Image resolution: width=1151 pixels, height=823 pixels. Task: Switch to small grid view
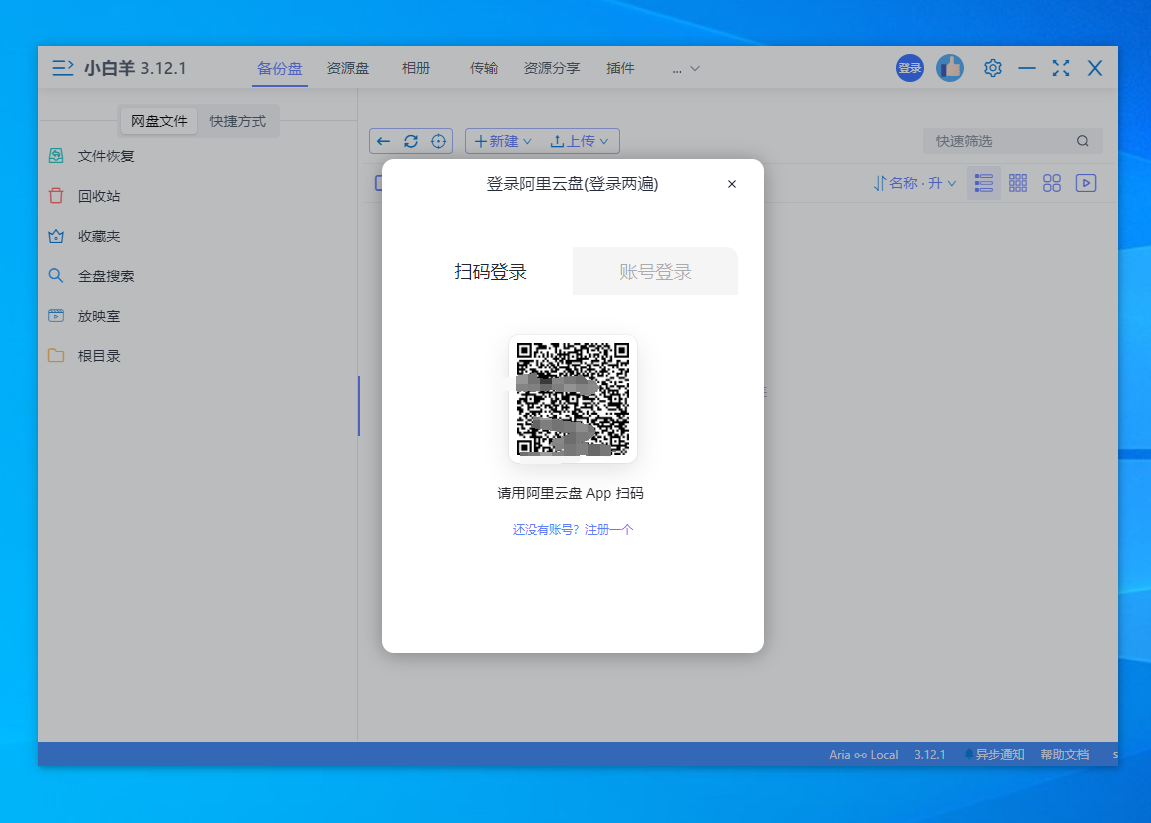tap(1017, 183)
